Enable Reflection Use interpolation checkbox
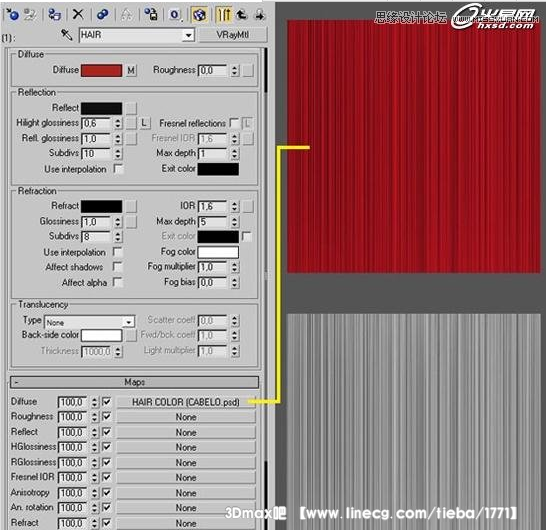Image resolution: width=546 pixels, height=530 pixels. tap(118, 169)
